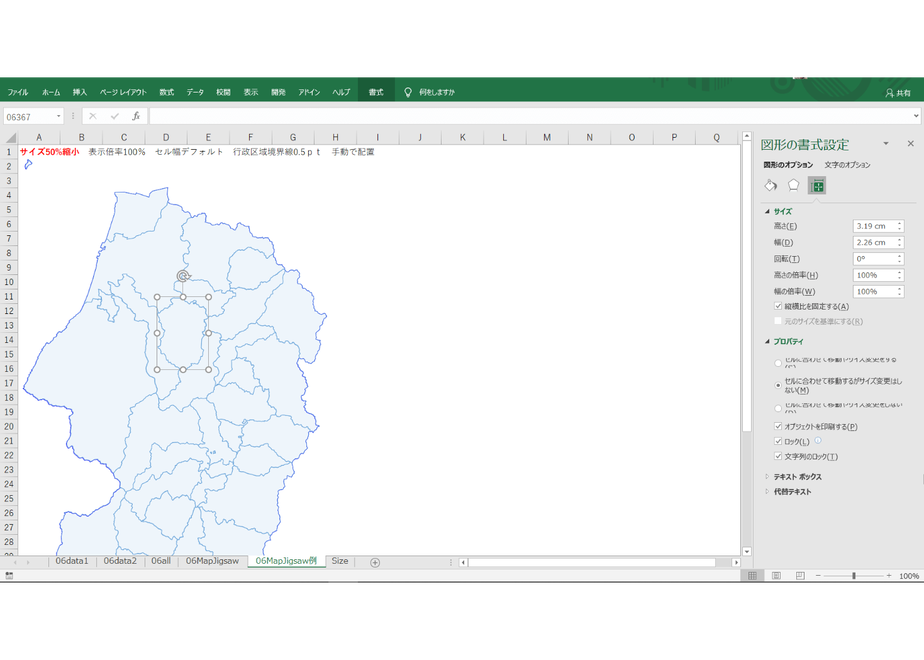The height and width of the screenshot is (660, 924).
Task: Click the 100% zoom level
Action: [909, 576]
